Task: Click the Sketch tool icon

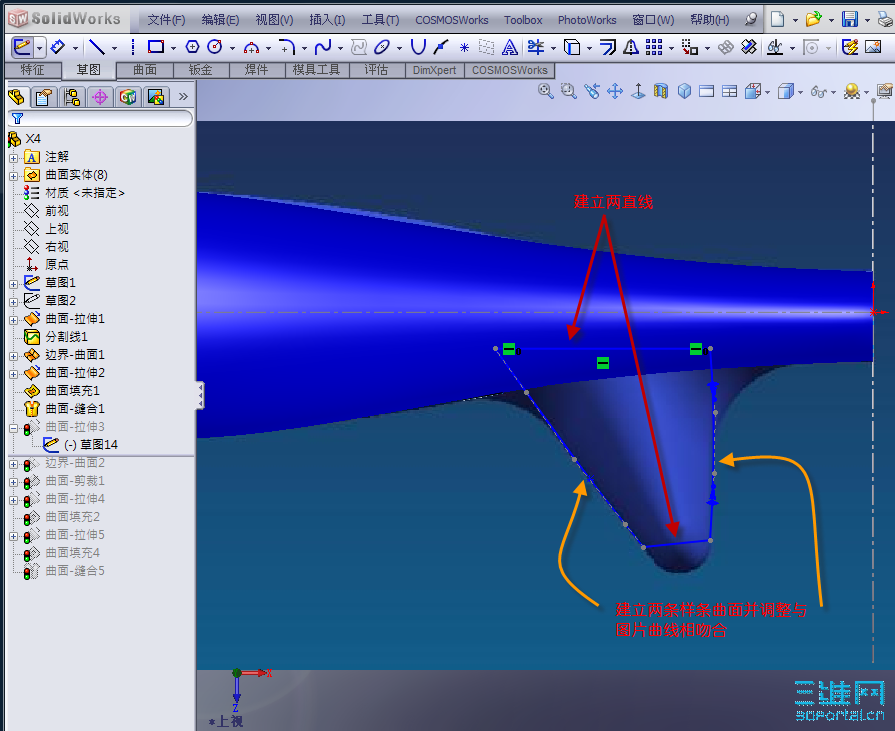Action: click(22, 47)
